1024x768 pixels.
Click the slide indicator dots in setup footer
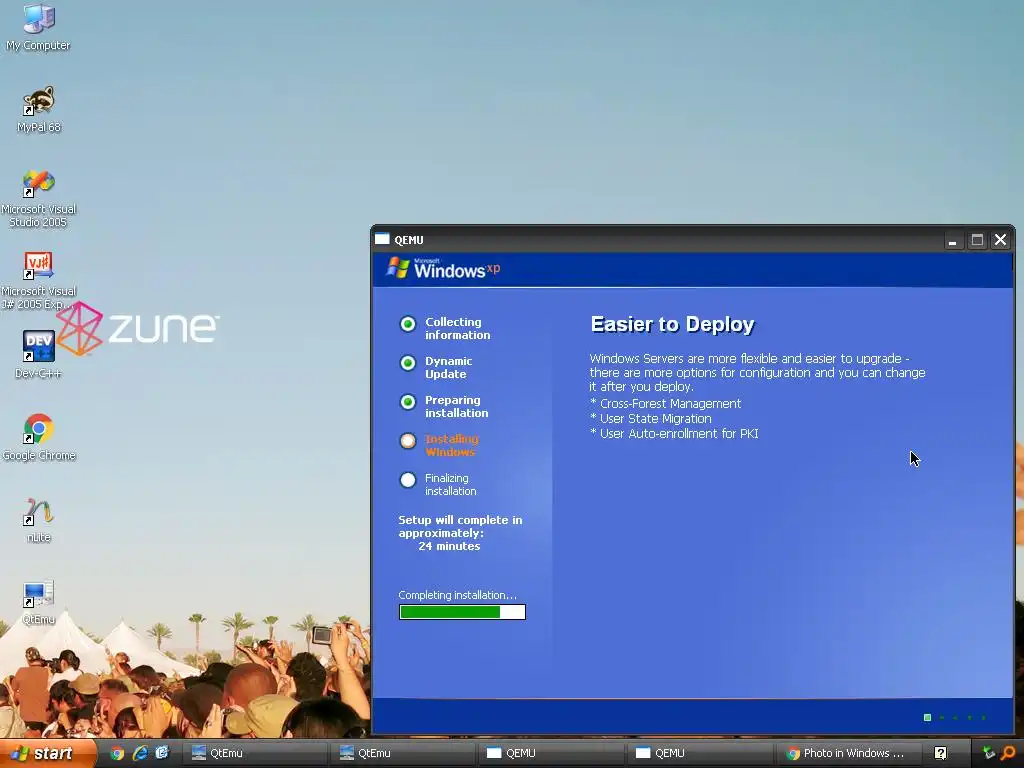click(955, 718)
